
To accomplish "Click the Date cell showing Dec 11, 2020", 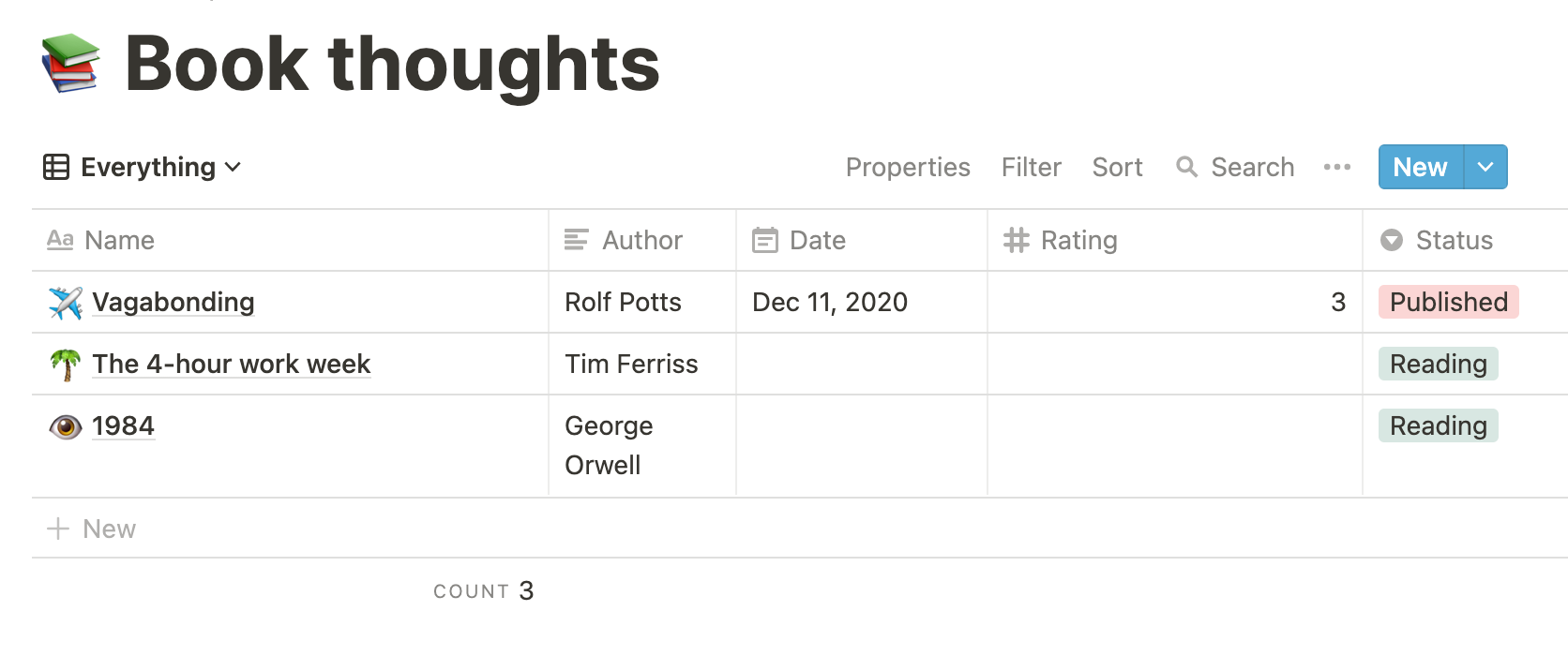I will pos(830,302).
